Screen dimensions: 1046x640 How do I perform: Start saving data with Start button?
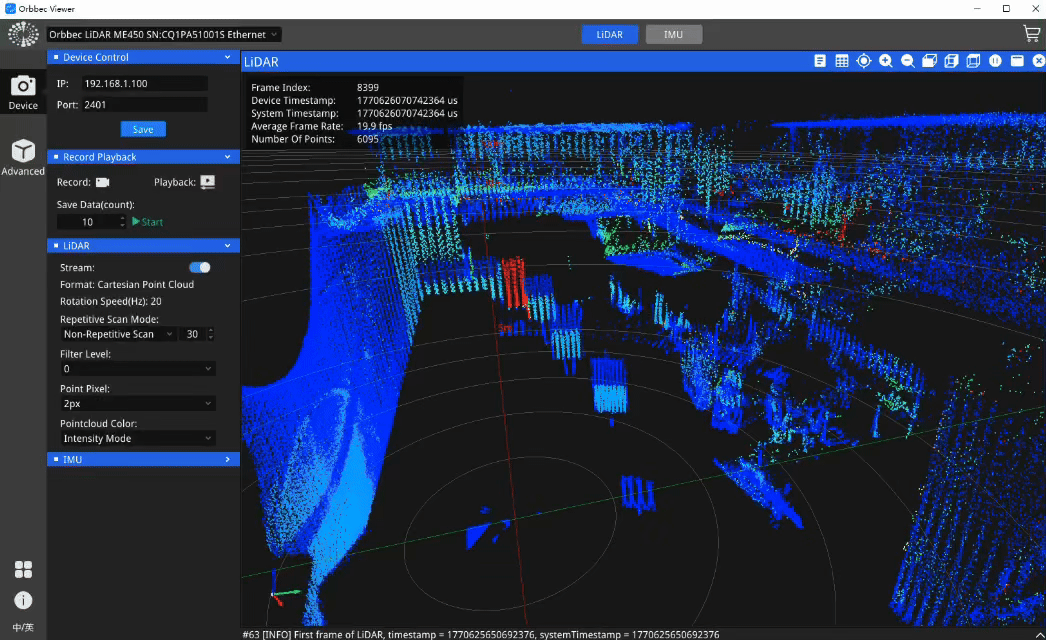tap(147, 222)
